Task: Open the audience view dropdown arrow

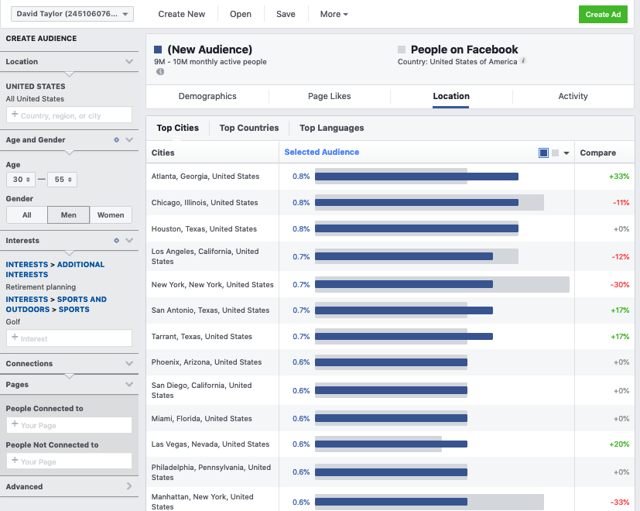Action: [x=566, y=153]
